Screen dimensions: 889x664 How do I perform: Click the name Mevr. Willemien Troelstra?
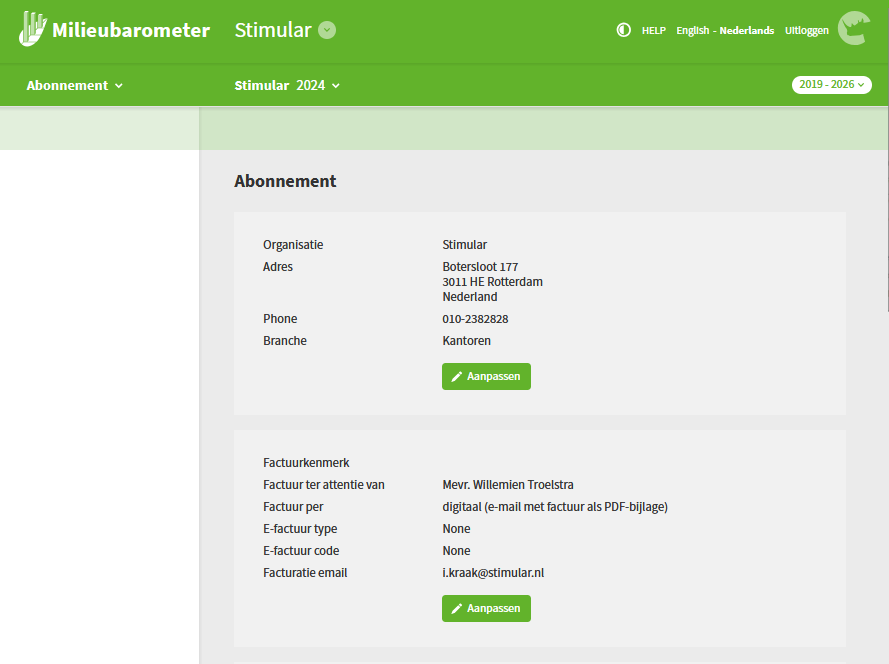pyautogui.click(x=508, y=485)
